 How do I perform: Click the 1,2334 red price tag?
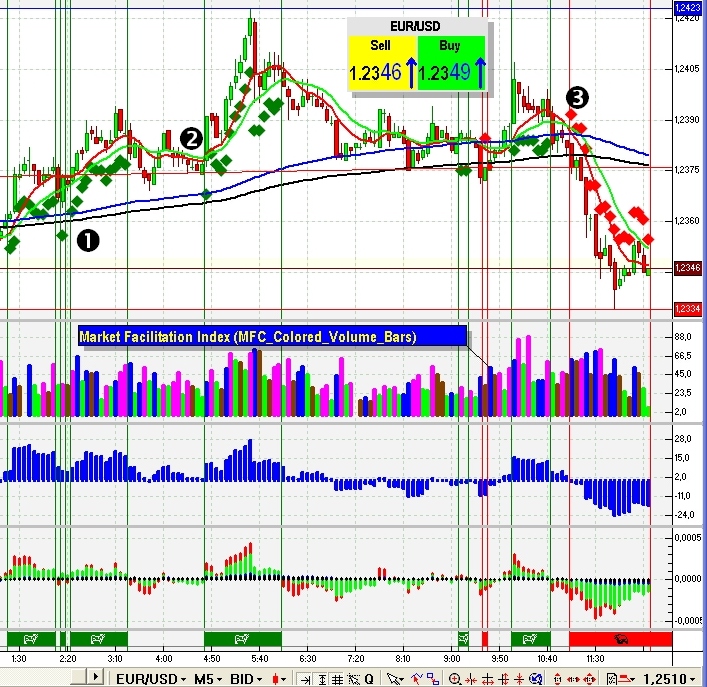click(x=688, y=309)
